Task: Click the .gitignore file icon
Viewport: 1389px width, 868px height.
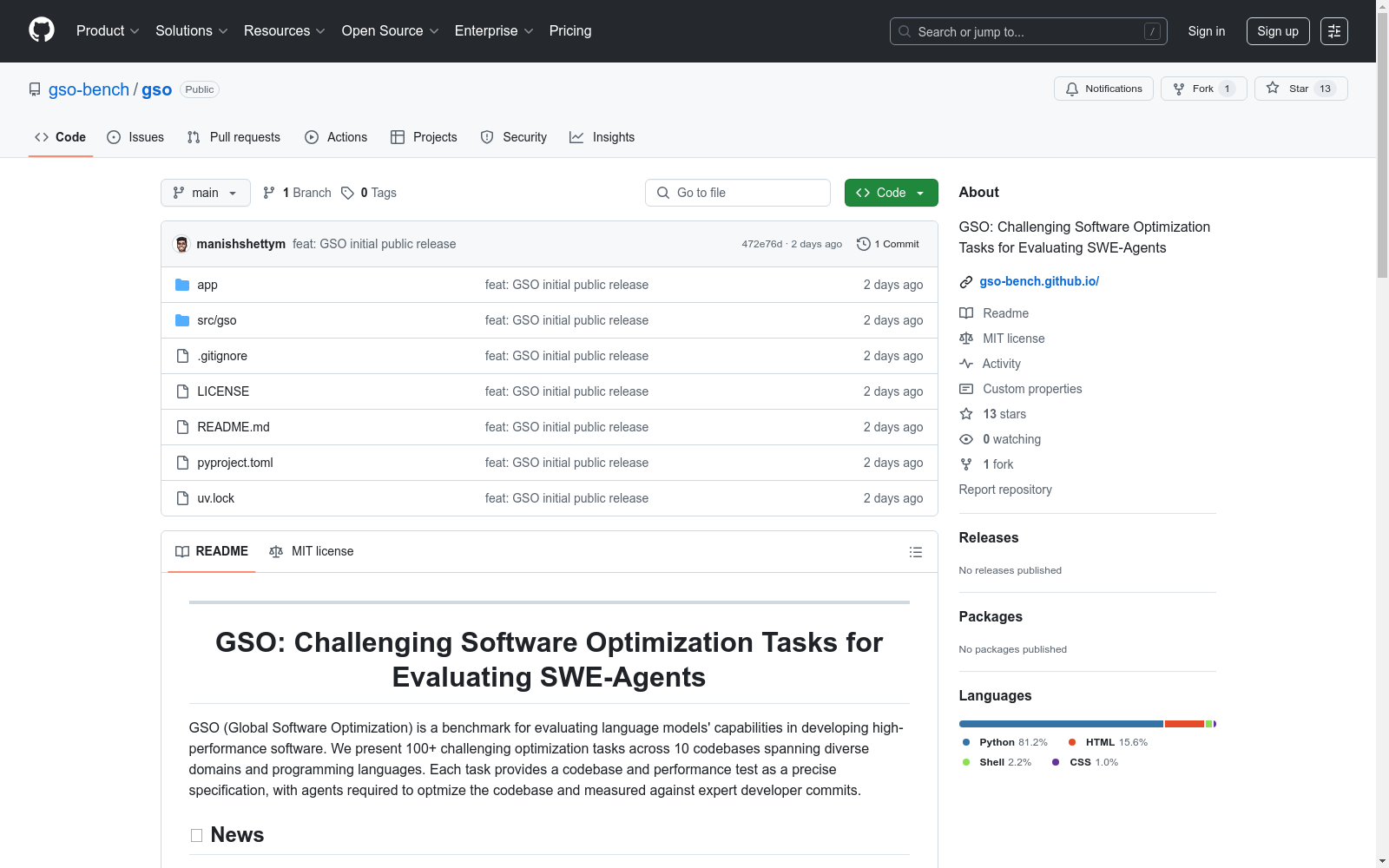Action: point(182,356)
